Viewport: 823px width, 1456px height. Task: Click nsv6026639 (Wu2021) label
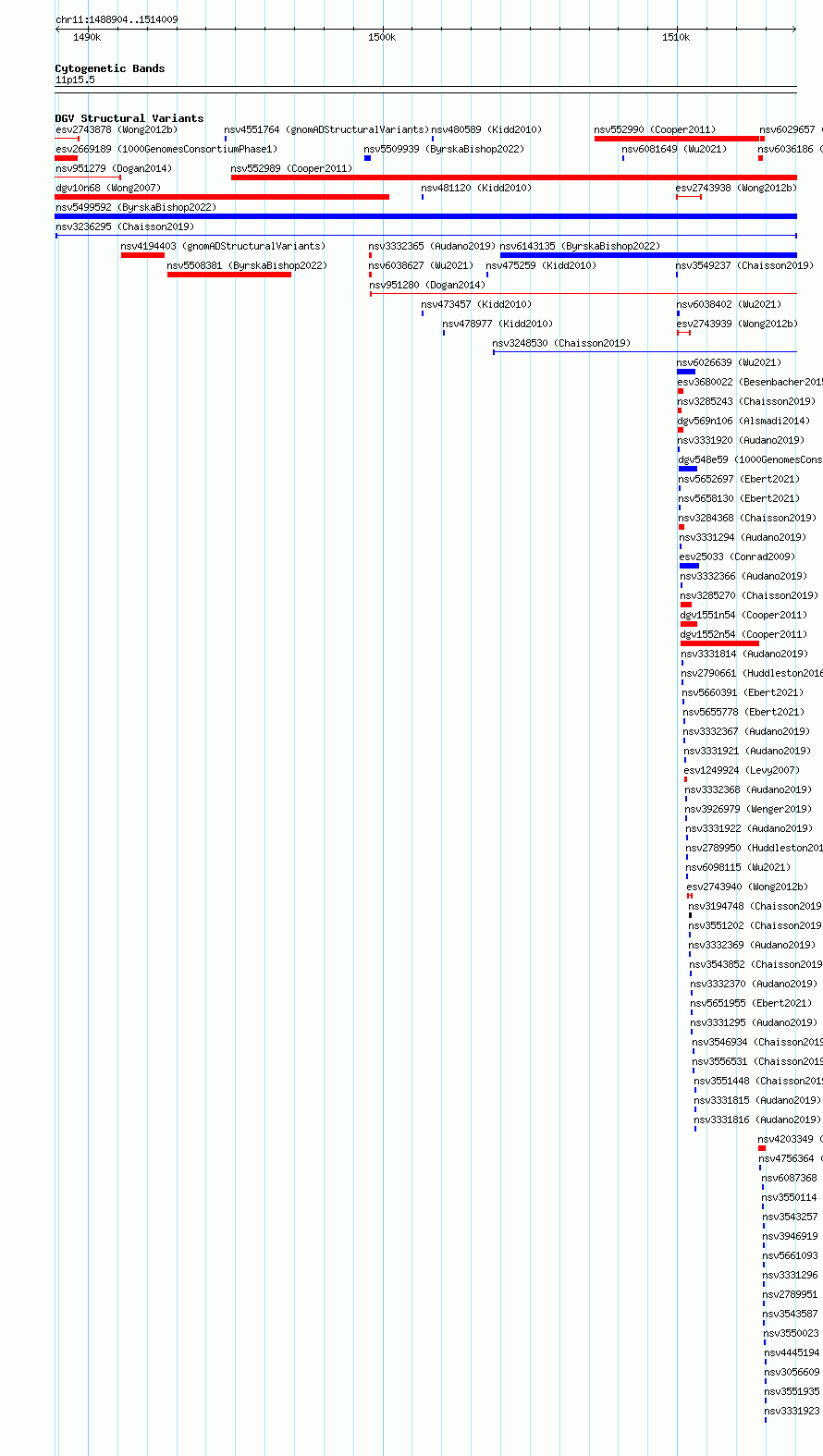tap(729, 362)
